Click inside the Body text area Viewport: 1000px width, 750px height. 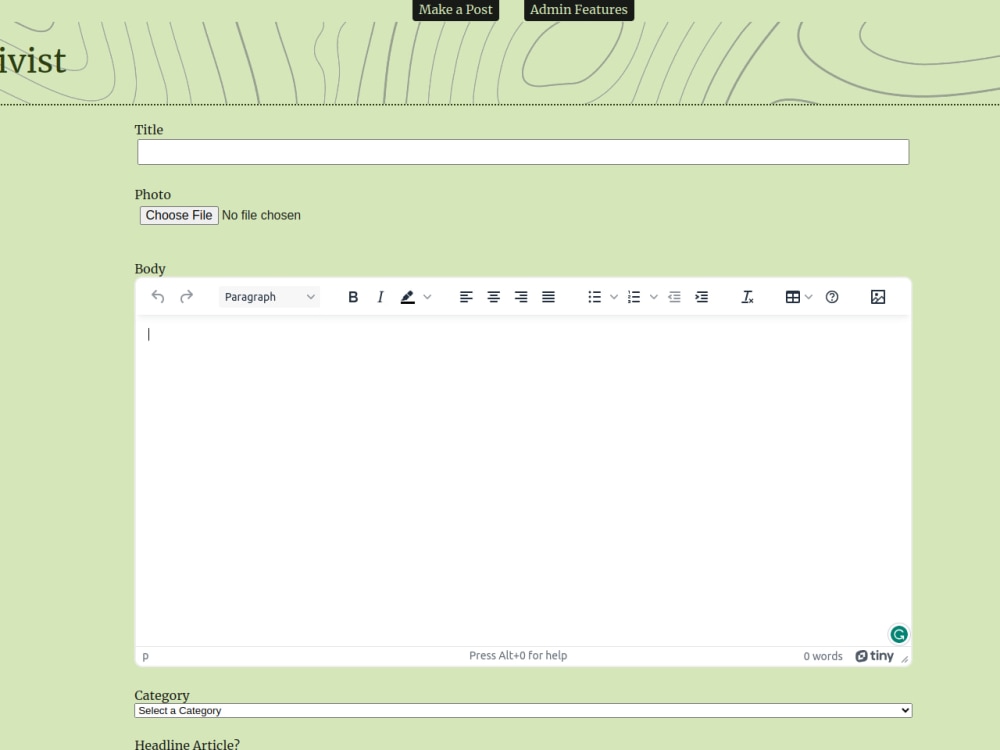pyautogui.click(x=523, y=482)
